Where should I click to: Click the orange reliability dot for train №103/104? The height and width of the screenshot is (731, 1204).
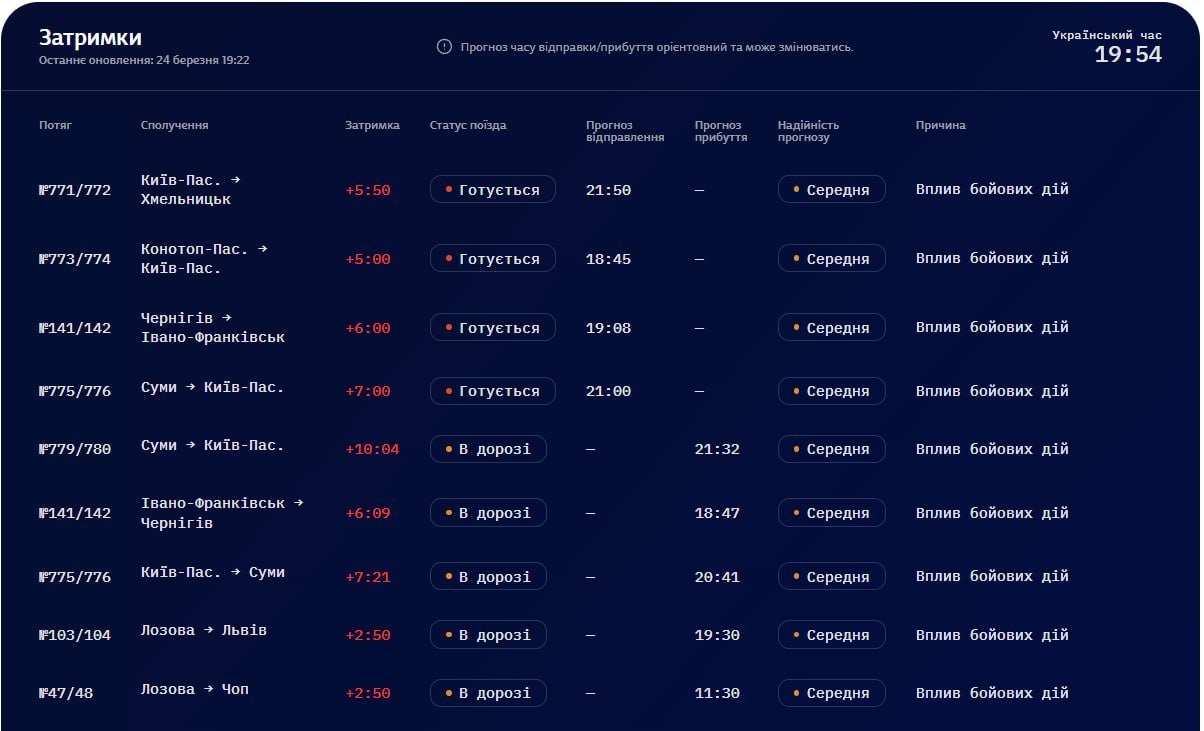pos(796,635)
